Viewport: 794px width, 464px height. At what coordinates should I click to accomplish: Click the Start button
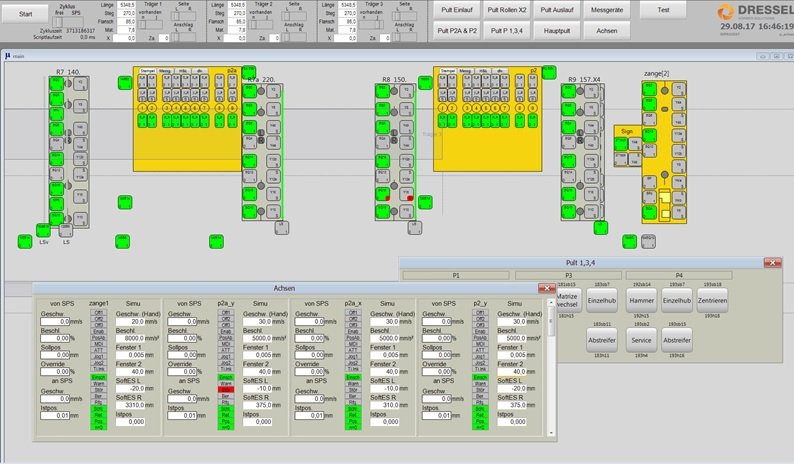click(x=24, y=12)
